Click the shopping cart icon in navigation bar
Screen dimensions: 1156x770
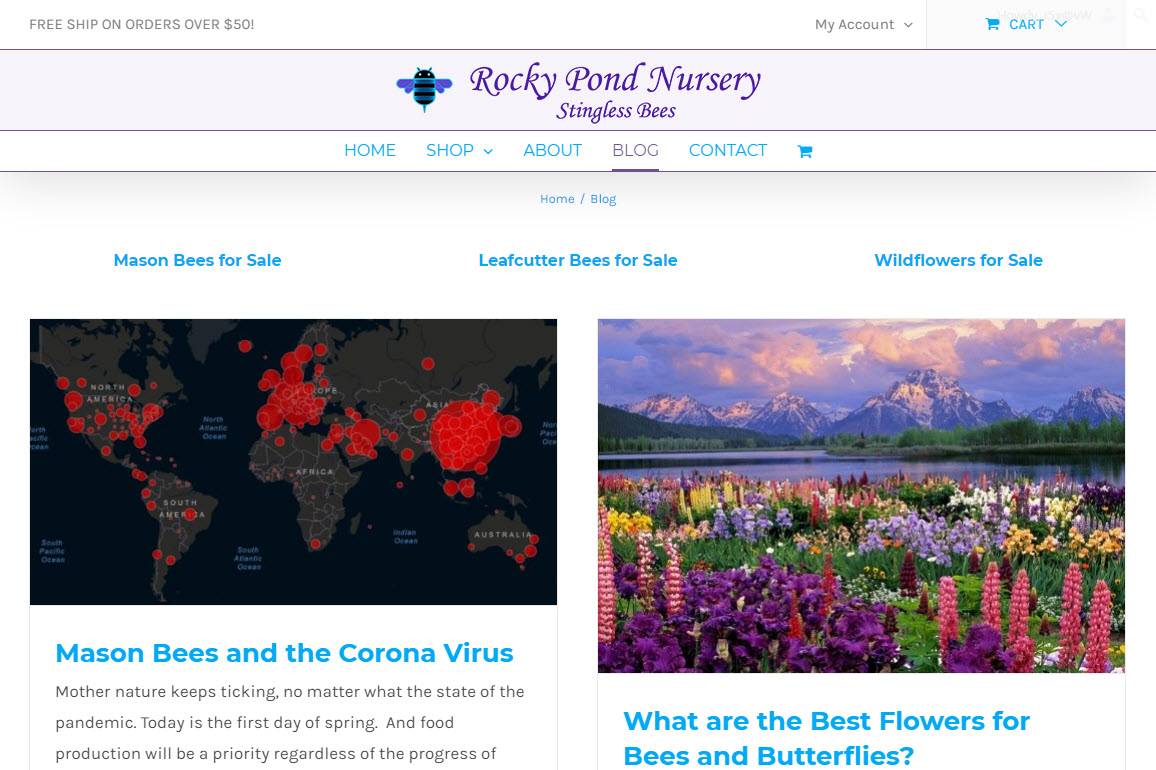pos(804,151)
